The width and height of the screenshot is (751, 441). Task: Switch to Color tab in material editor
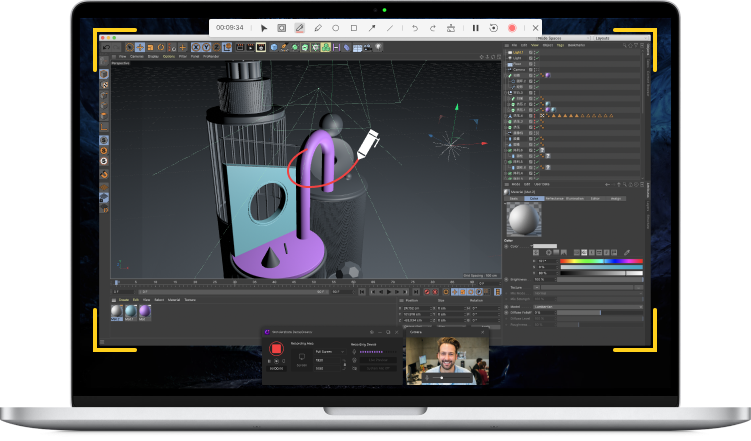[x=534, y=198]
